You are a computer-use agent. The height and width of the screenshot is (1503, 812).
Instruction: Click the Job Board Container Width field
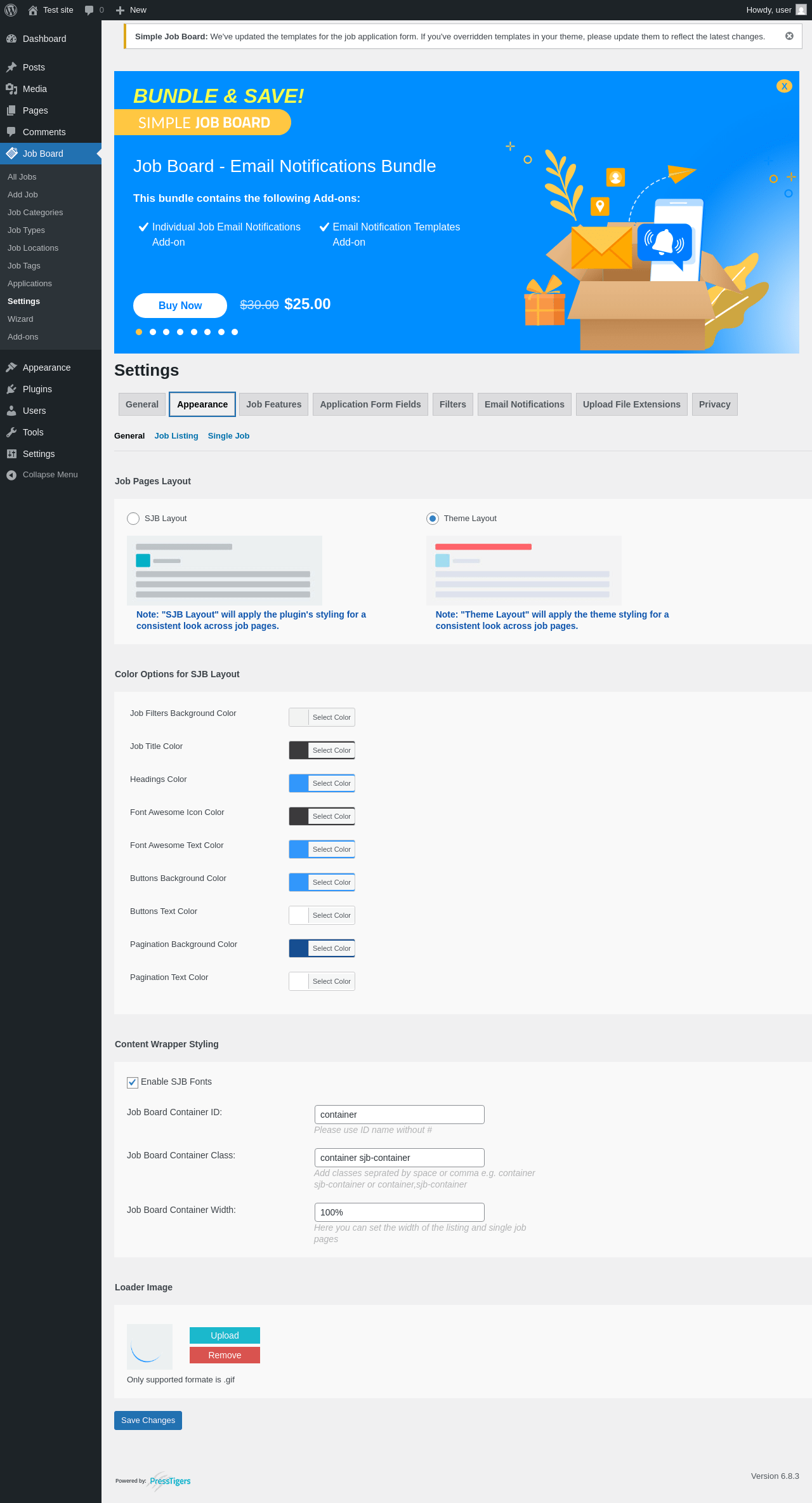pos(399,1212)
